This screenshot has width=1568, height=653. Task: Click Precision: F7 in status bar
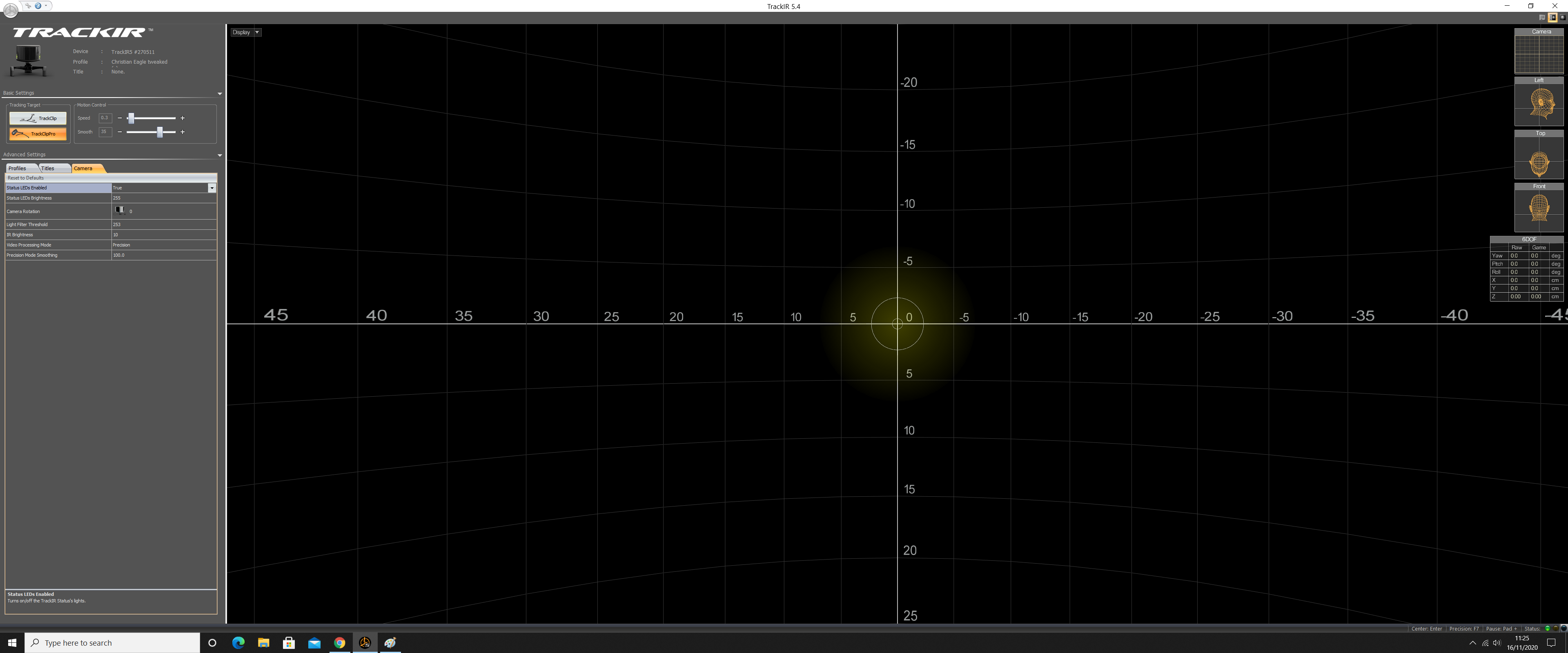pos(1464,629)
